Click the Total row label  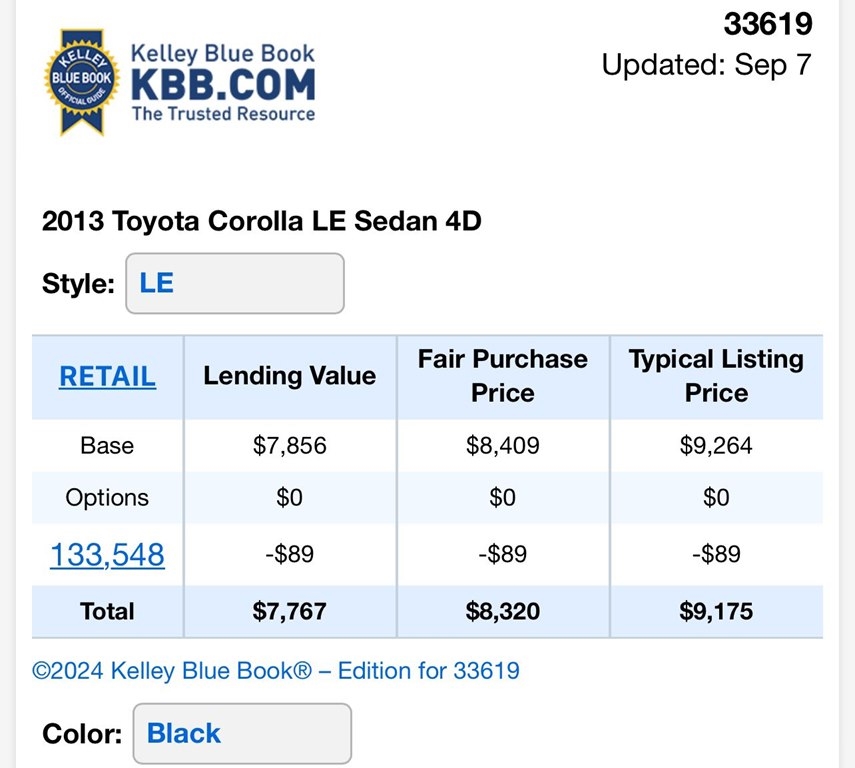click(107, 611)
